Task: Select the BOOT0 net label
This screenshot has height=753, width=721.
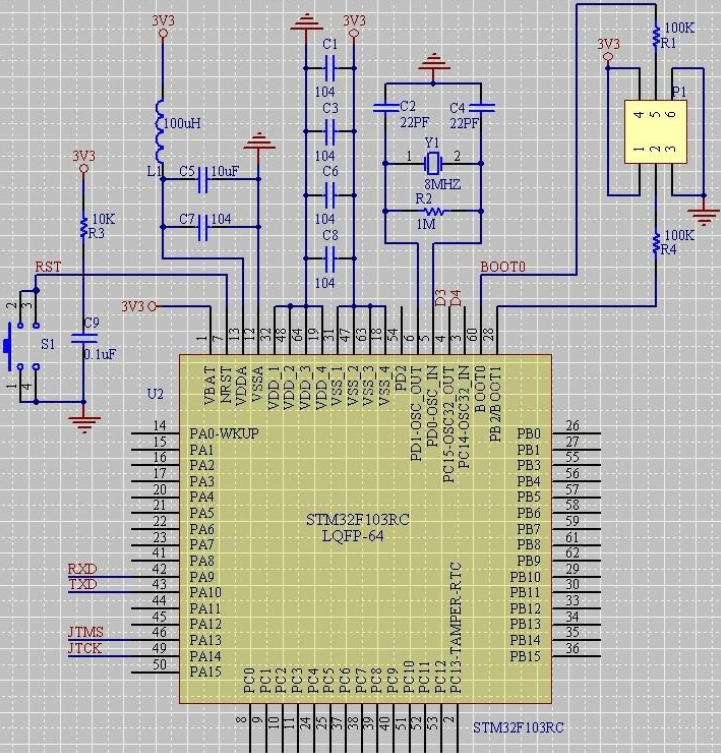Action: 503,267
